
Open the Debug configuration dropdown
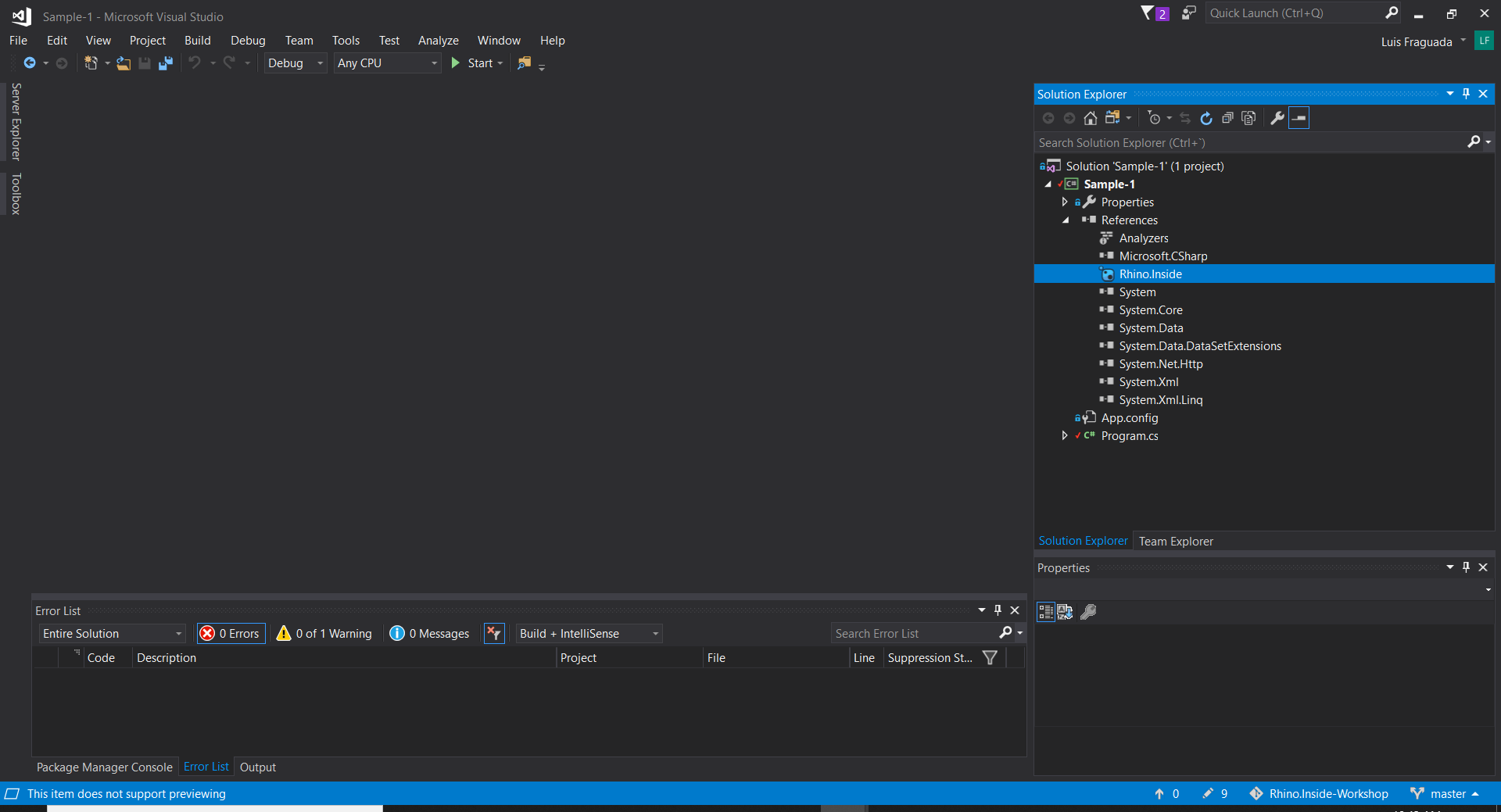point(295,63)
